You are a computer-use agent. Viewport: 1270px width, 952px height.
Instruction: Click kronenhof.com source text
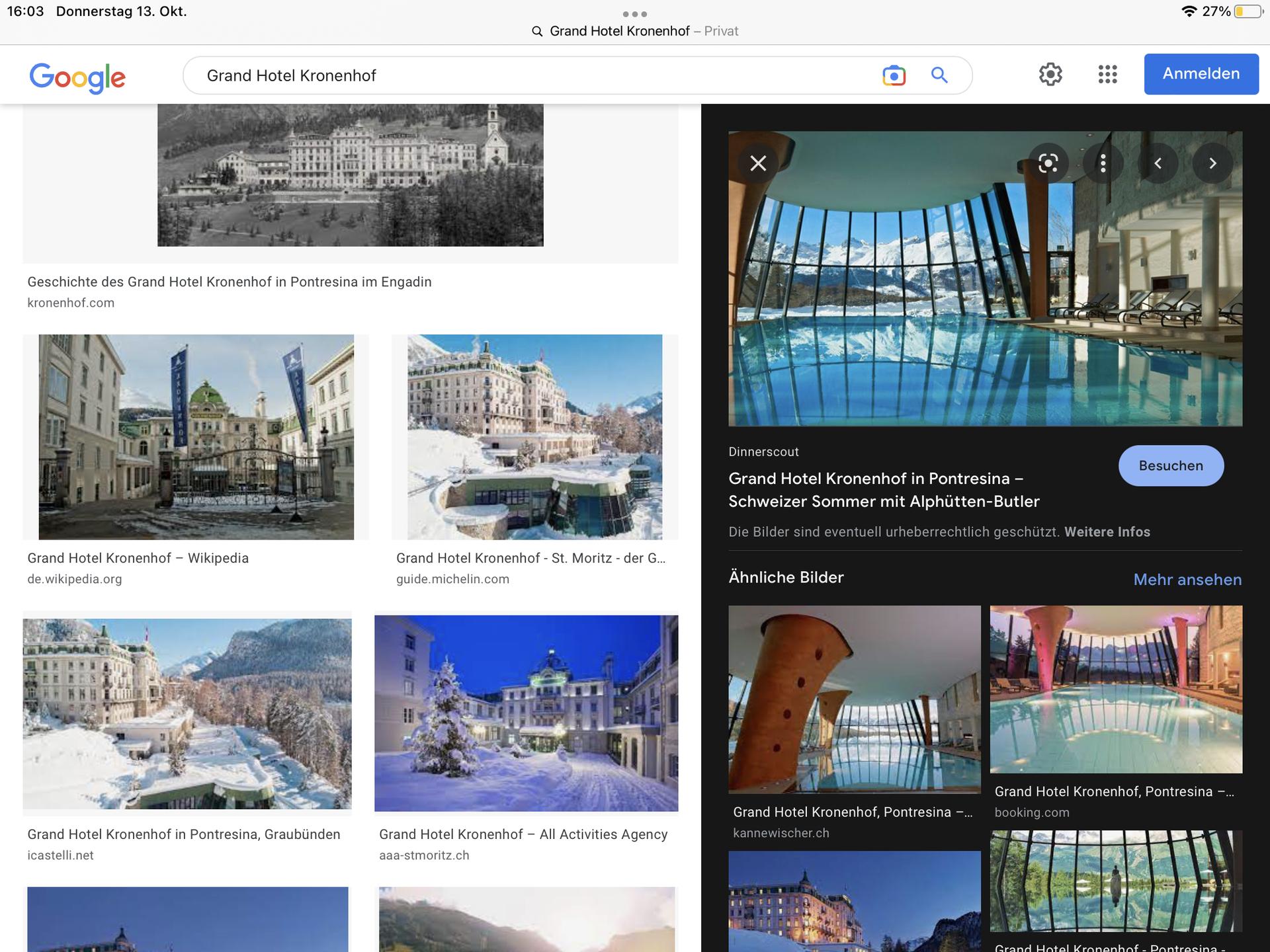(71, 303)
